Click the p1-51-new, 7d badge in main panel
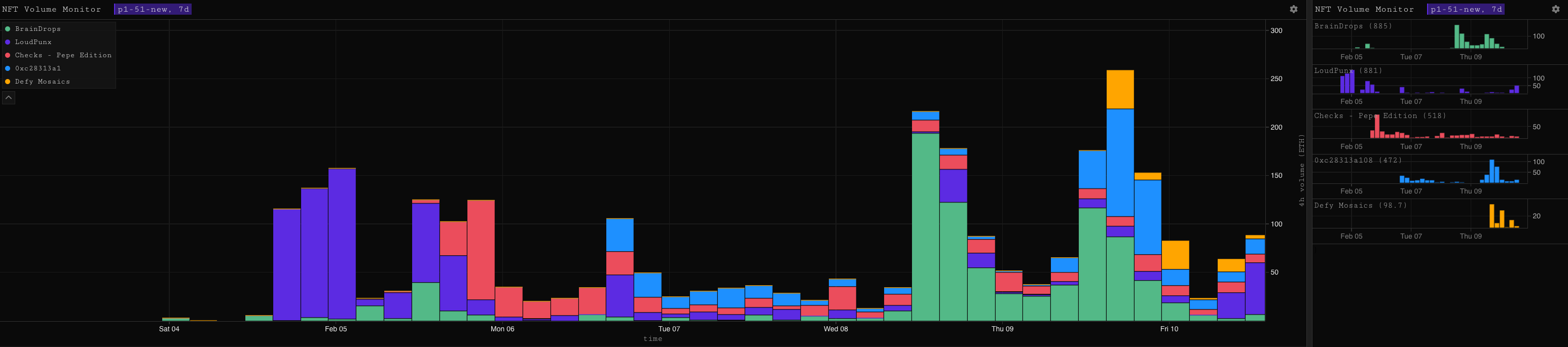Image resolution: width=1568 pixels, height=347 pixels. 153,9
